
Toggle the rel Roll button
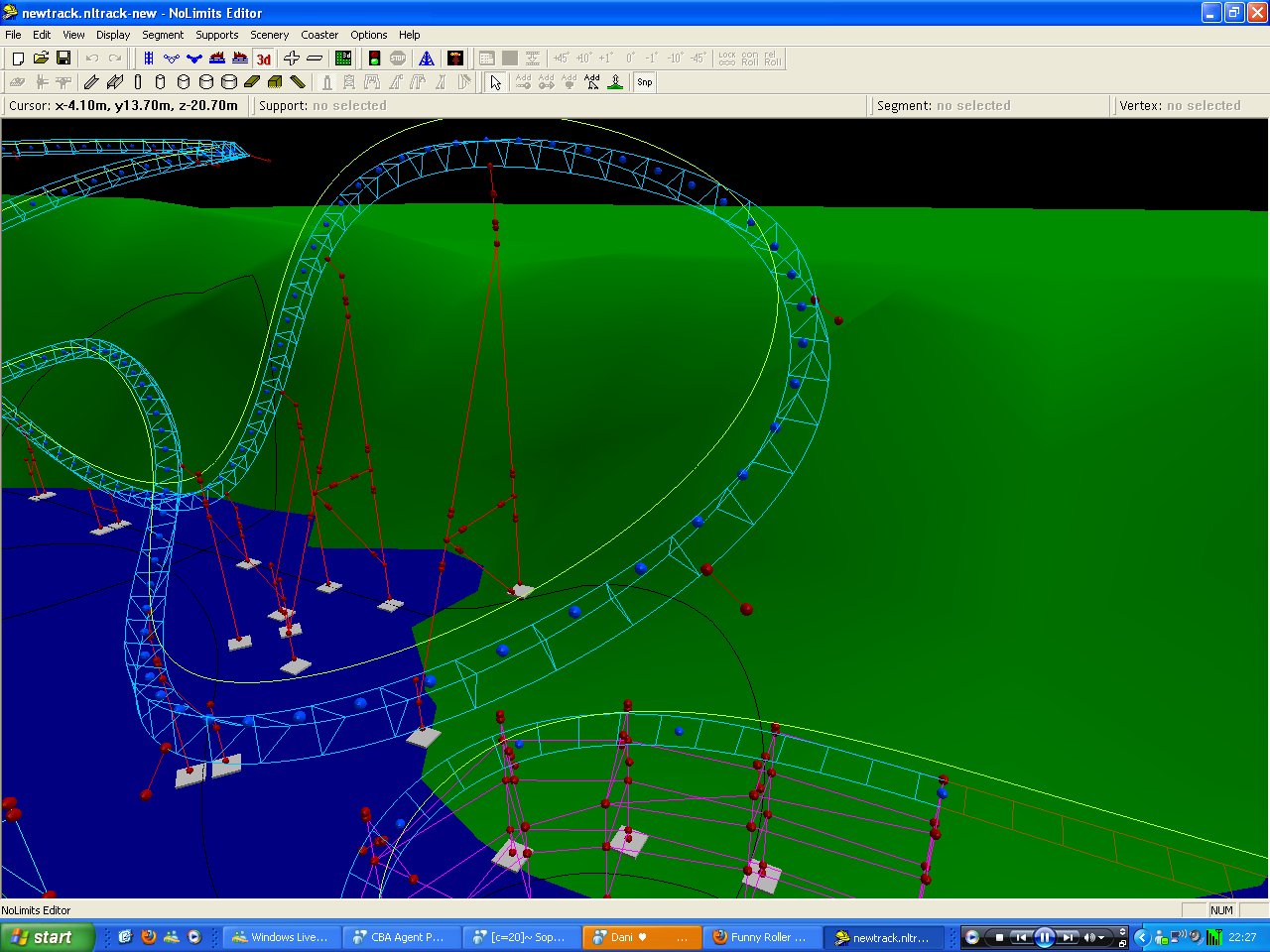(773, 59)
